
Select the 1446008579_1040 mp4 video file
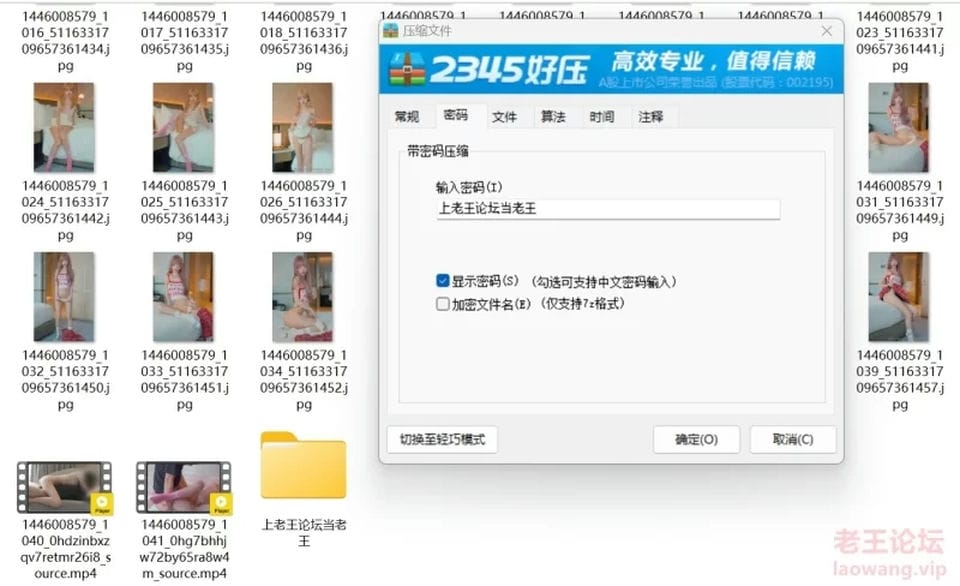tap(64, 488)
